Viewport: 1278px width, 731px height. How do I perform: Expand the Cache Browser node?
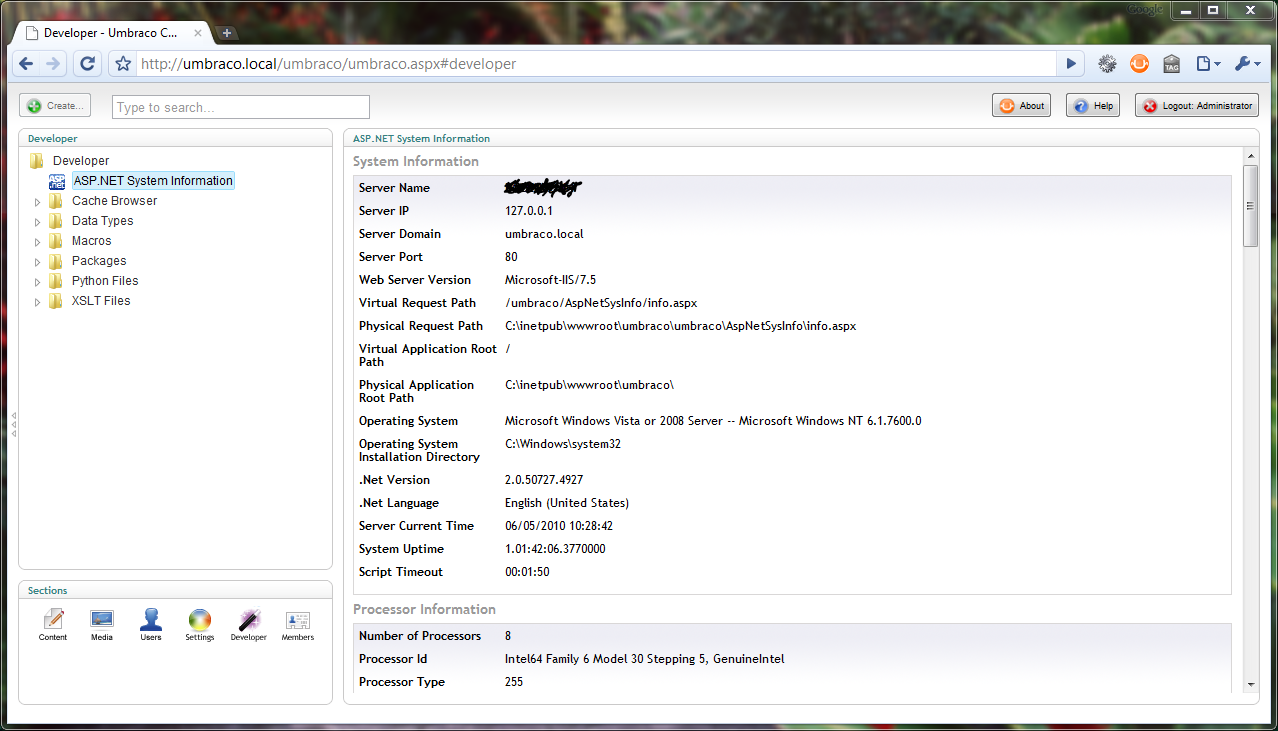(x=38, y=202)
